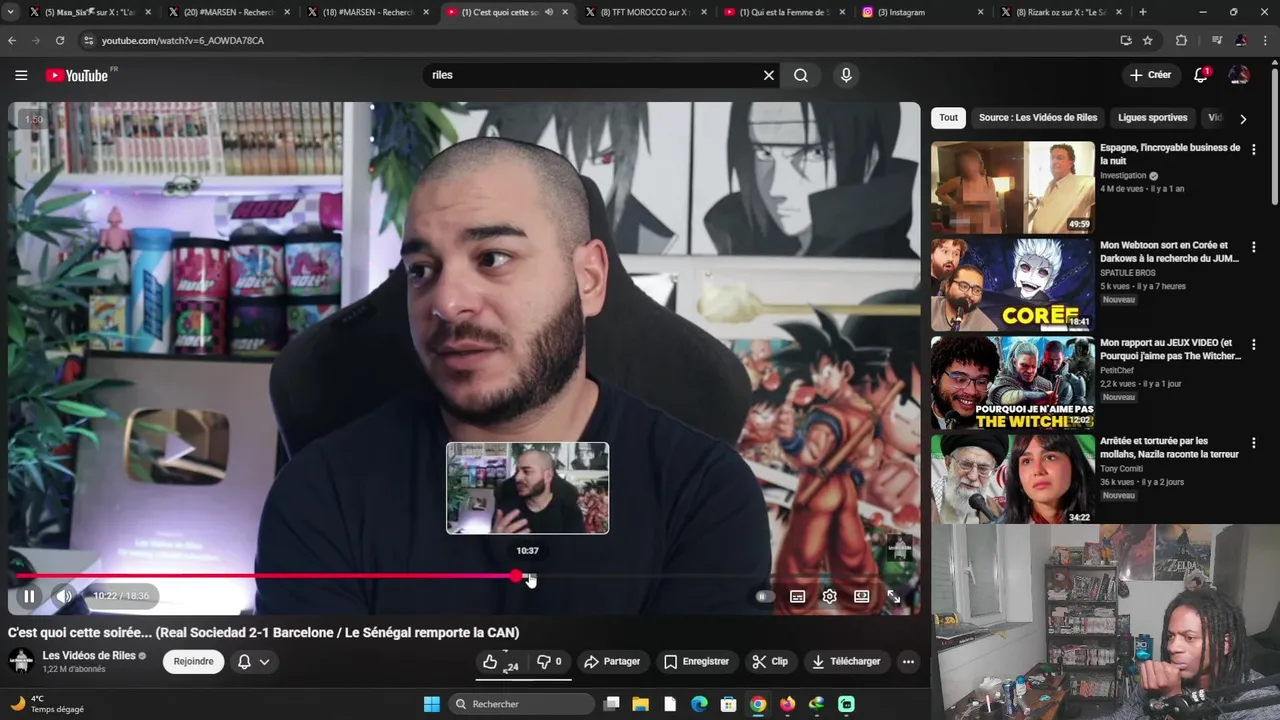Open options menu for Espagne video
Image resolution: width=1280 pixels, height=720 pixels.
(1254, 149)
